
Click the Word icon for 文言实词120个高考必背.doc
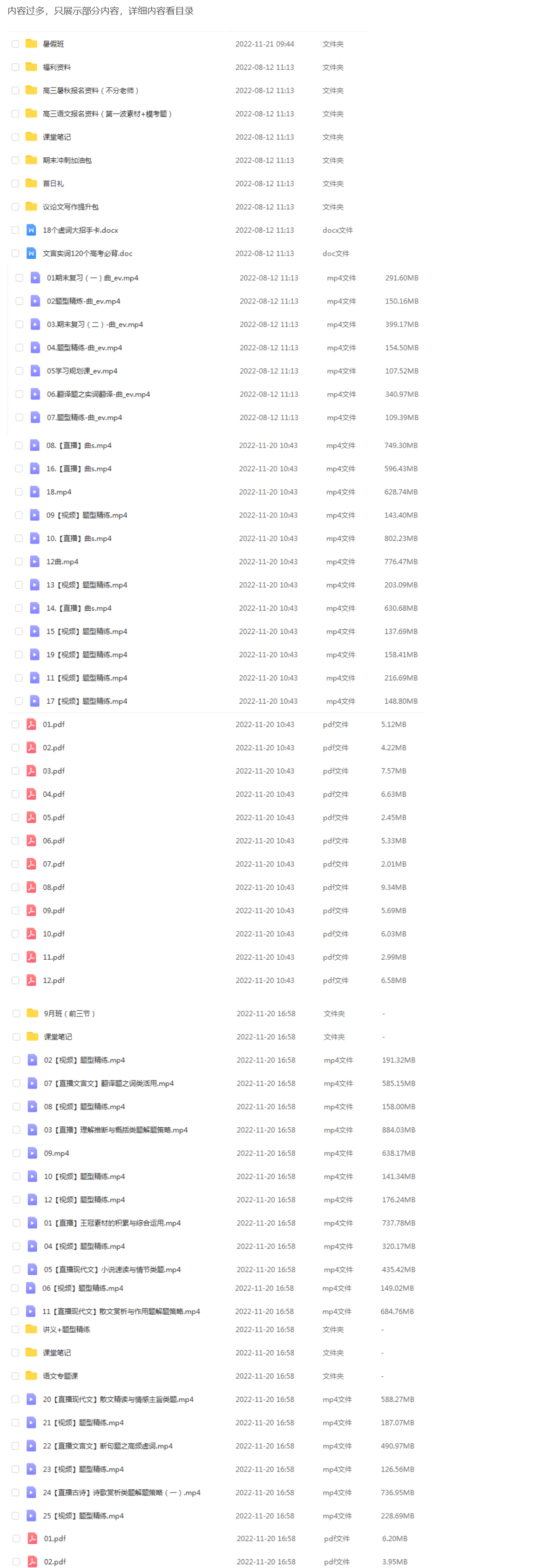pyautogui.click(x=31, y=253)
